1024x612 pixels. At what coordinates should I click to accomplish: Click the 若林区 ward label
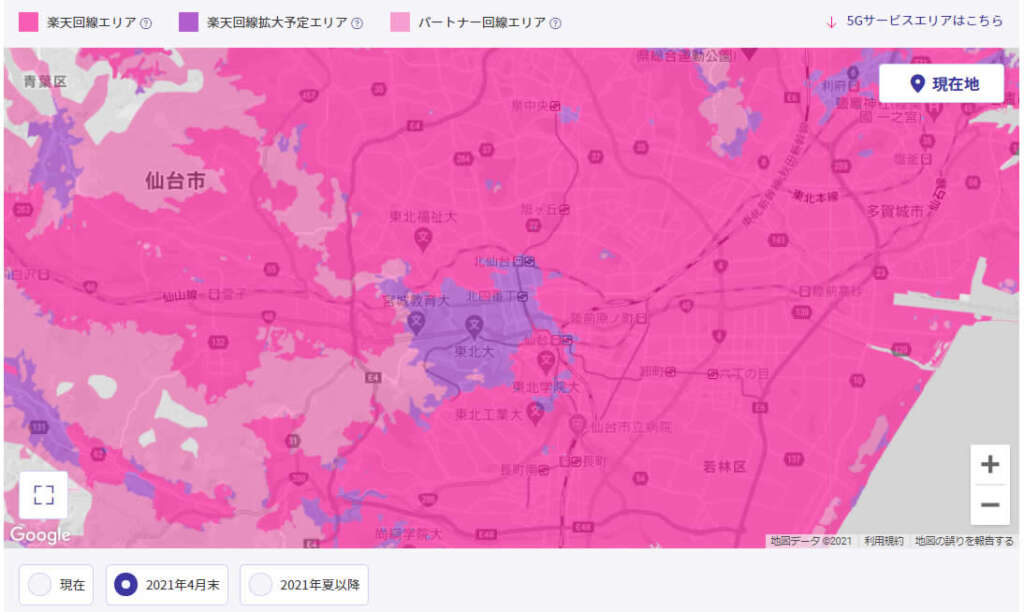(x=724, y=466)
